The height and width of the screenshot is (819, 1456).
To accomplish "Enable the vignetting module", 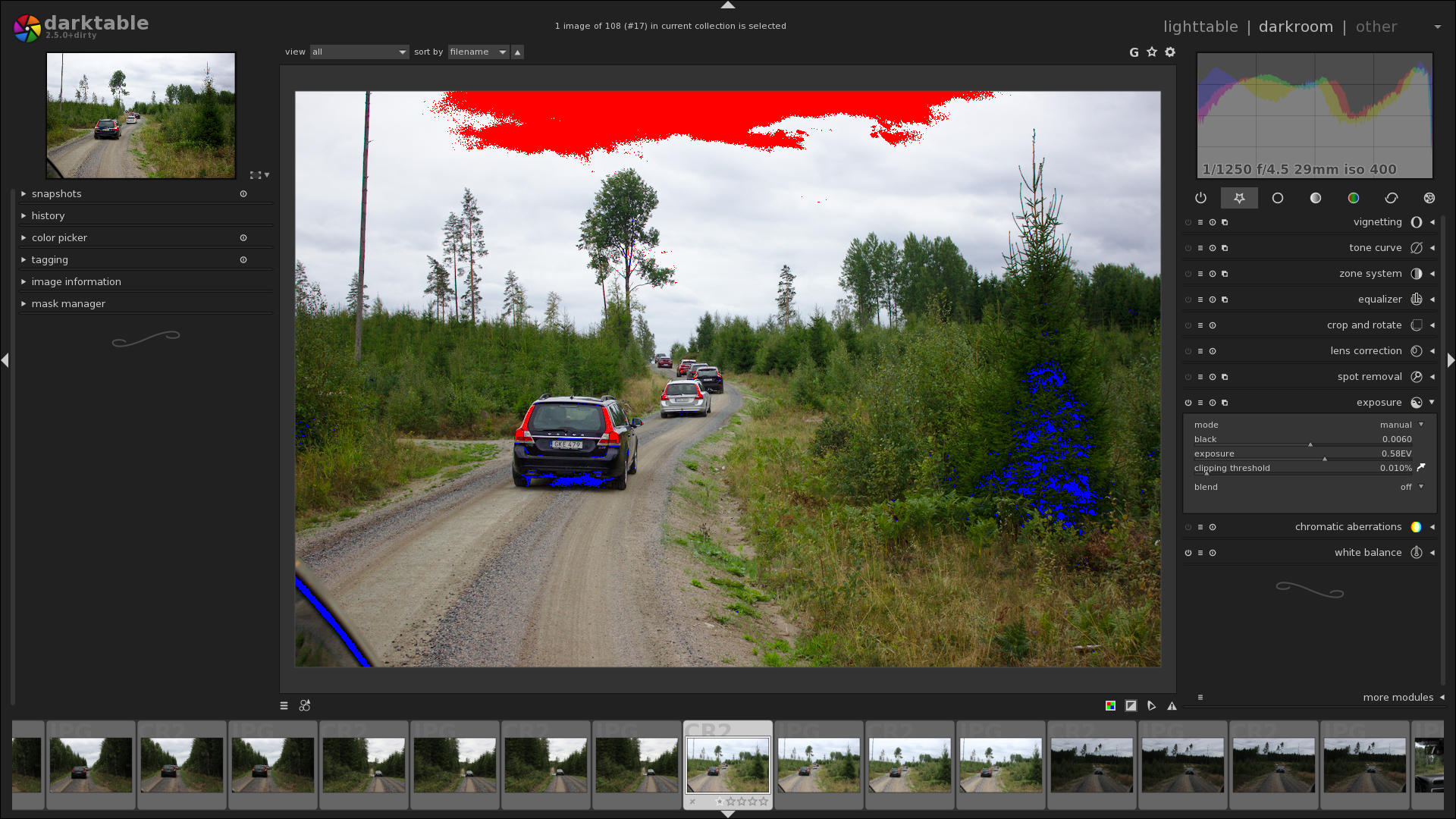I will pyautogui.click(x=1188, y=222).
